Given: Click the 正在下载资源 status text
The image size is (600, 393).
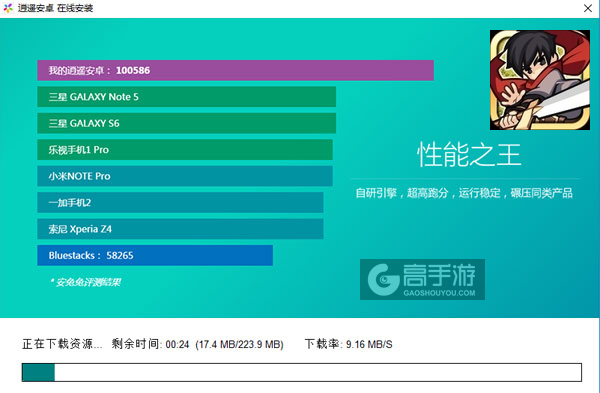Looking at the screenshot, I should (62, 344).
